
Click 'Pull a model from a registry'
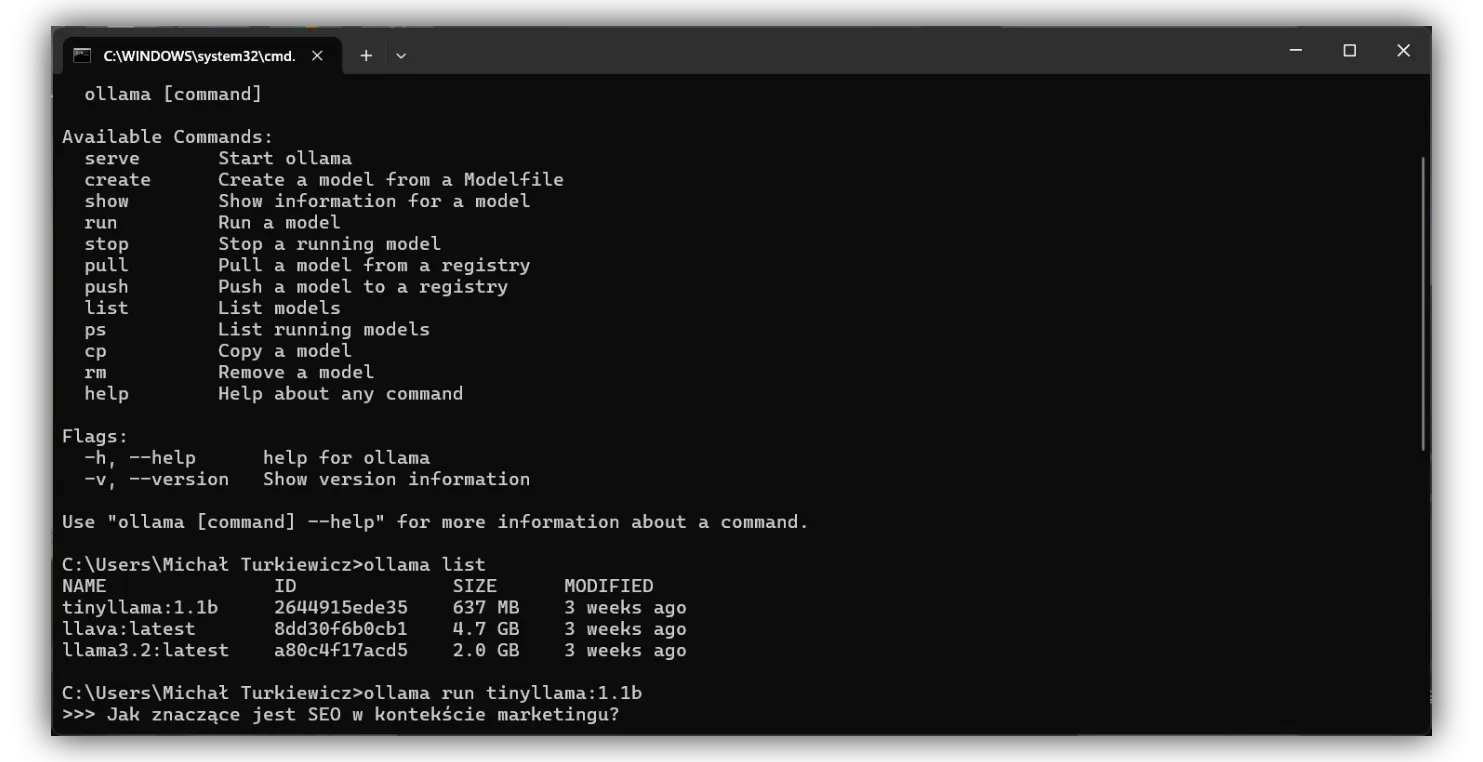[374, 265]
